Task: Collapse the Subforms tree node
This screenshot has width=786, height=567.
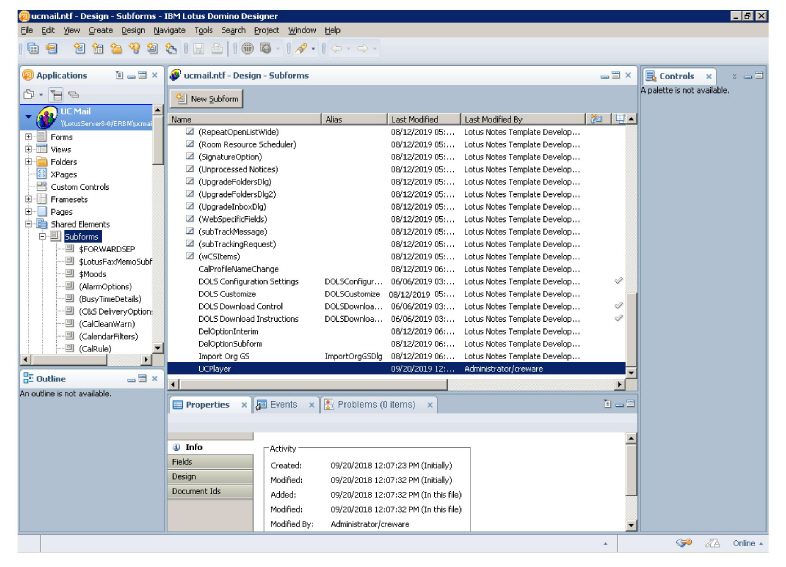Action: click(42, 236)
